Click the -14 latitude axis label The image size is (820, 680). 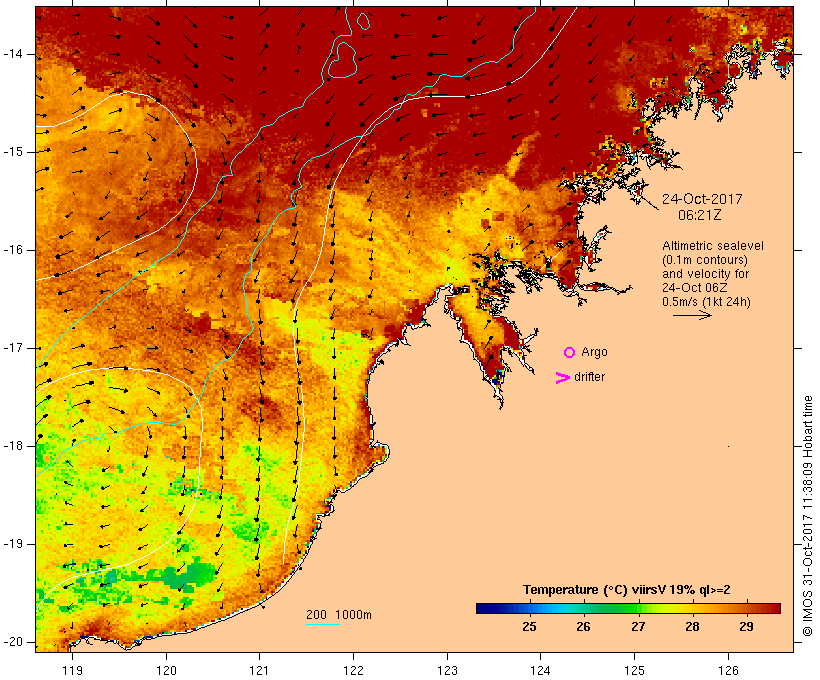pyautogui.click(x=13, y=54)
